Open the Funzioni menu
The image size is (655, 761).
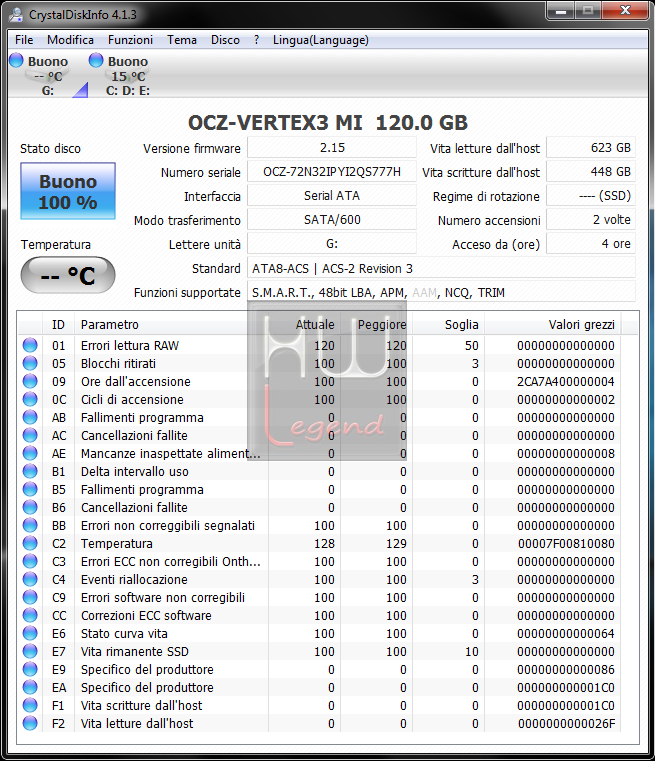click(x=130, y=40)
